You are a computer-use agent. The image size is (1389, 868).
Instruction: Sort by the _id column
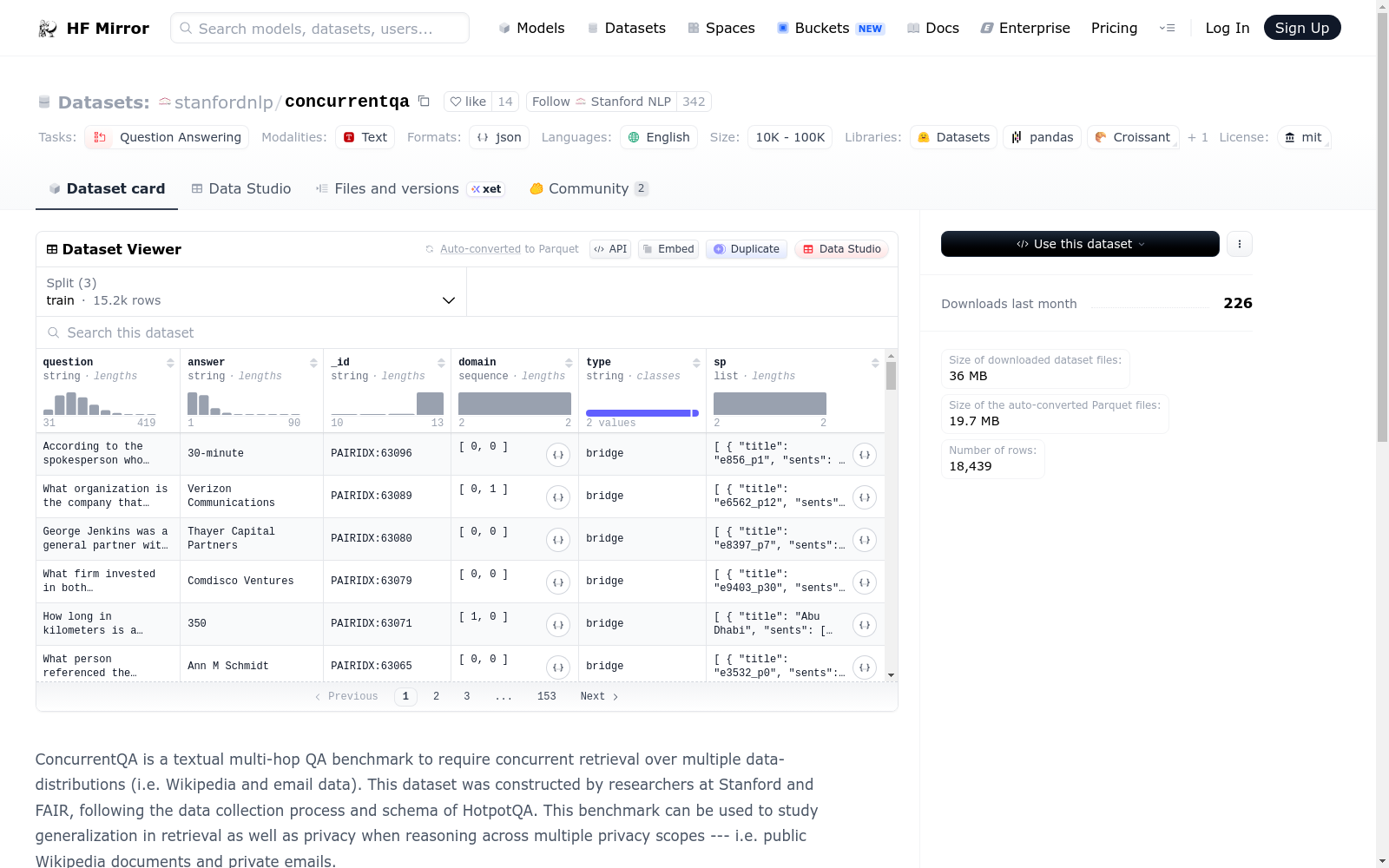coord(441,363)
